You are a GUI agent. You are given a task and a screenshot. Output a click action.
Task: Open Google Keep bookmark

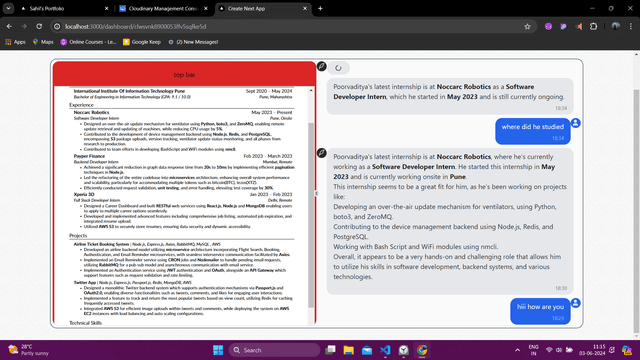[x=142, y=42]
